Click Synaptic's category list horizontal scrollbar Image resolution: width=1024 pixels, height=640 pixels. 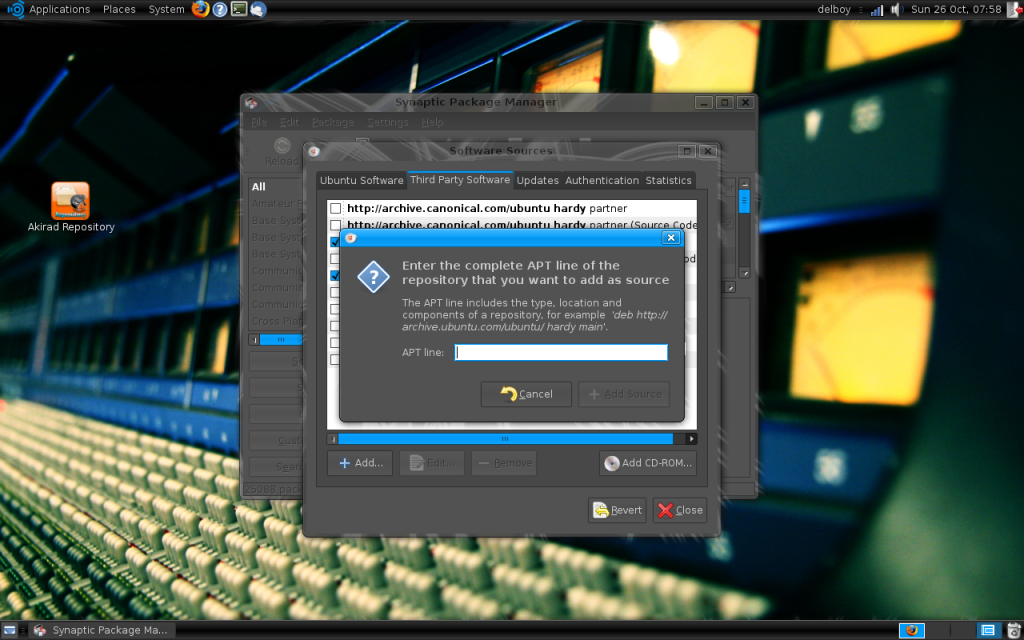point(281,340)
